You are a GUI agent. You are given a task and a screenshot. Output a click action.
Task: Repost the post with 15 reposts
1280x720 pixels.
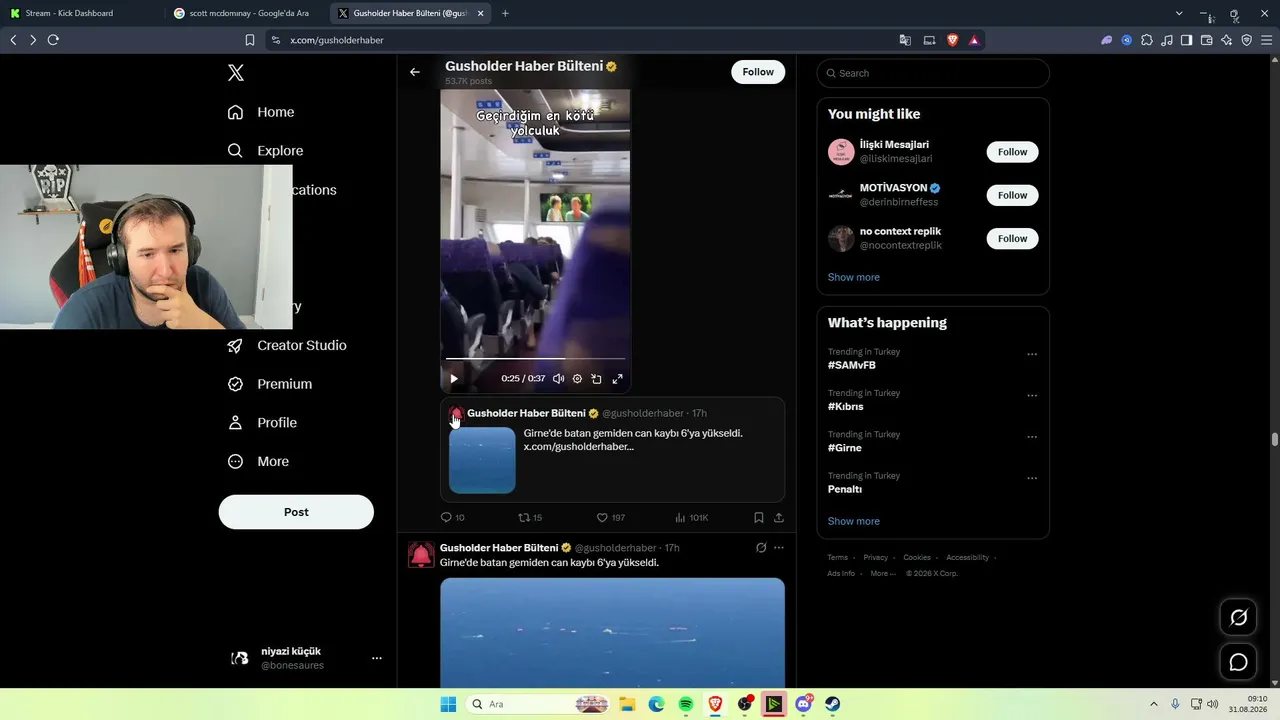tap(530, 517)
